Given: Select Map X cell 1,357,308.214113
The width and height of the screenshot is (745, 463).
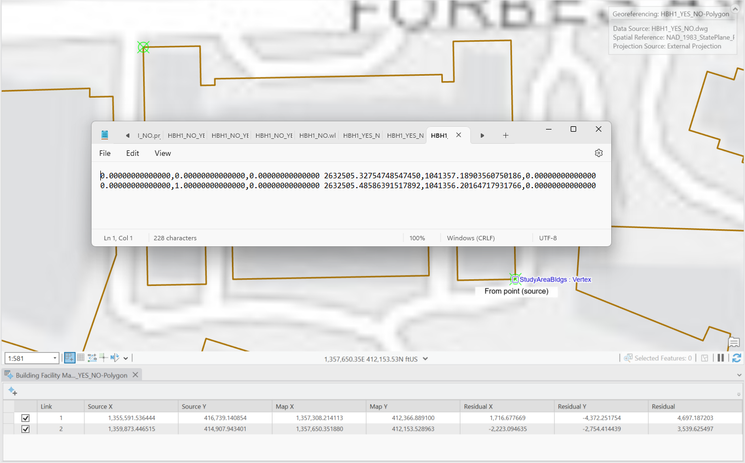Looking at the screenshot, I should (x=320, y=418).
